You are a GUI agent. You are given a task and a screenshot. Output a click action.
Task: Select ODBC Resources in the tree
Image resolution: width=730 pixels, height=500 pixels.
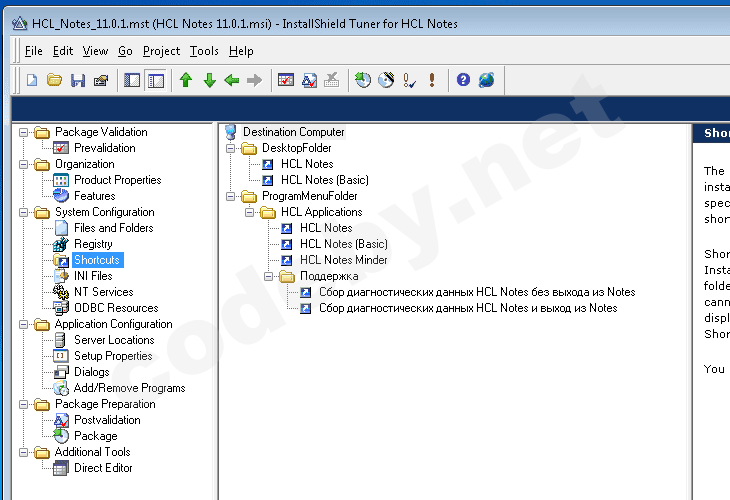click(x=116, y=308)
